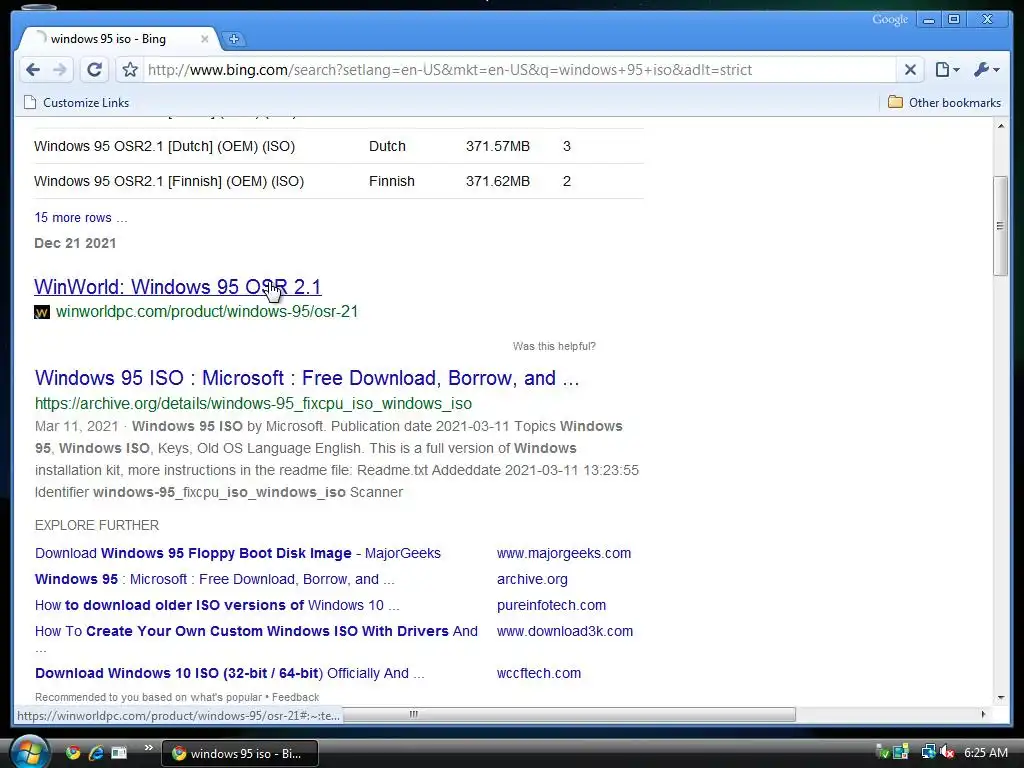This screenshot has height=768, width=1024.
Task: Open wccftech.com link
Action: (x=539, y=673)
